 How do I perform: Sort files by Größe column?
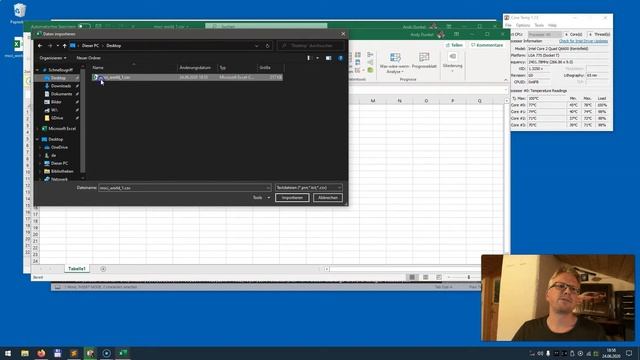(x=270, y=67)
